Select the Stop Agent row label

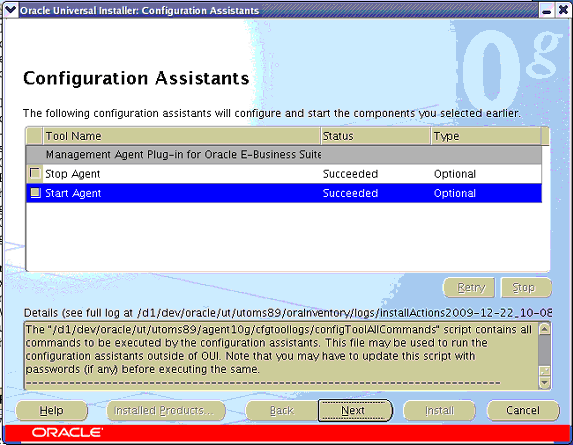(x=72, y=174)
